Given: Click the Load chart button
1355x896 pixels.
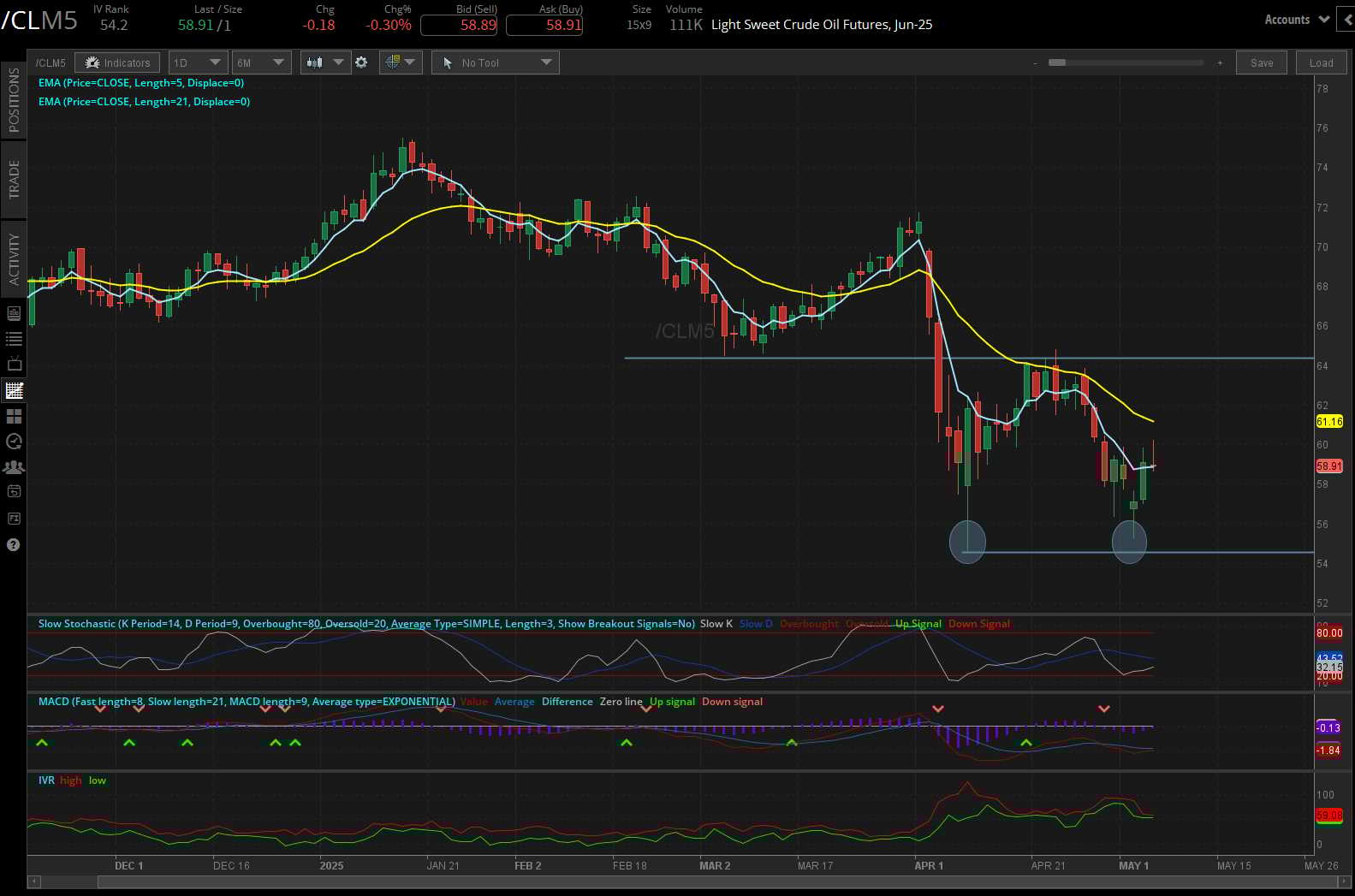Looking at the screenshot, I should click(1321, 62).
